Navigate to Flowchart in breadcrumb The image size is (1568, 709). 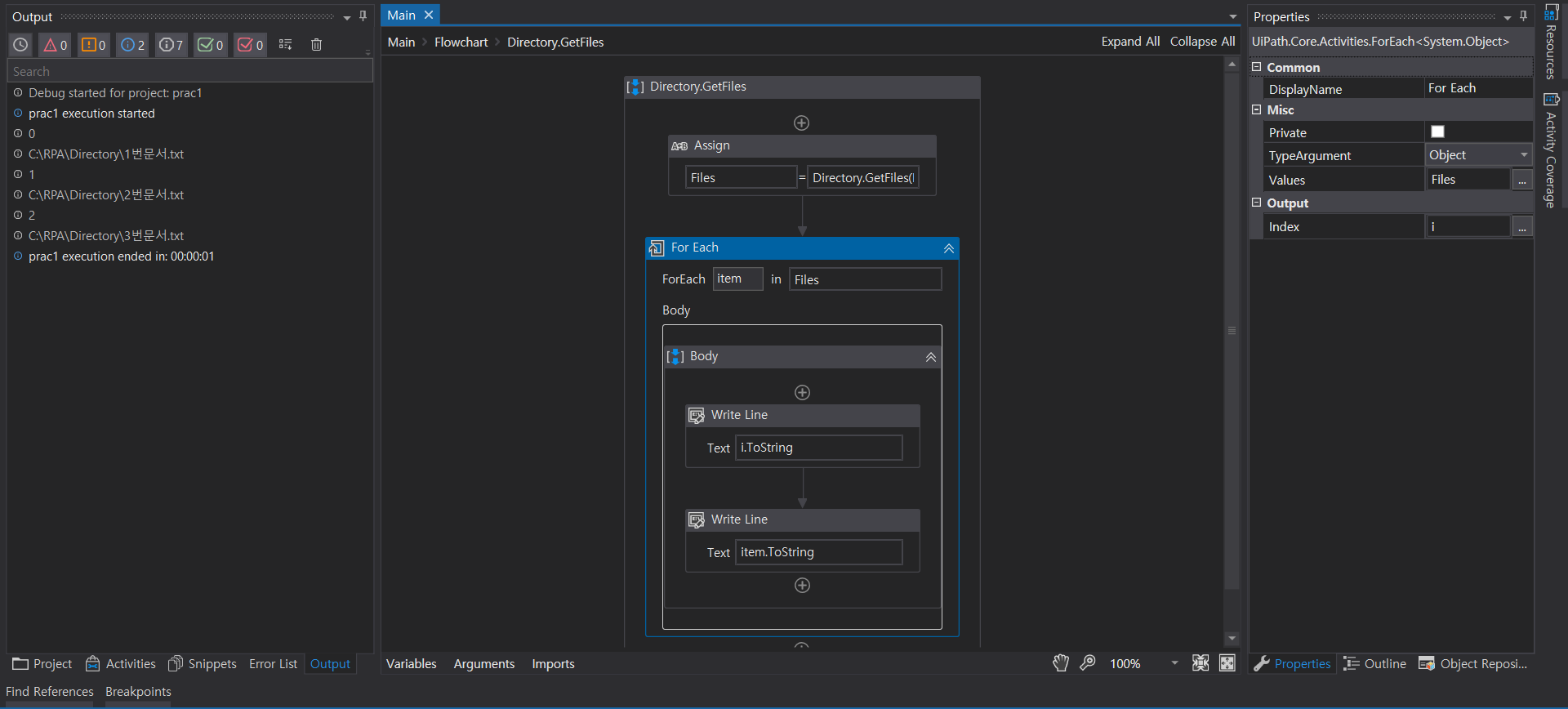(461, 42)
